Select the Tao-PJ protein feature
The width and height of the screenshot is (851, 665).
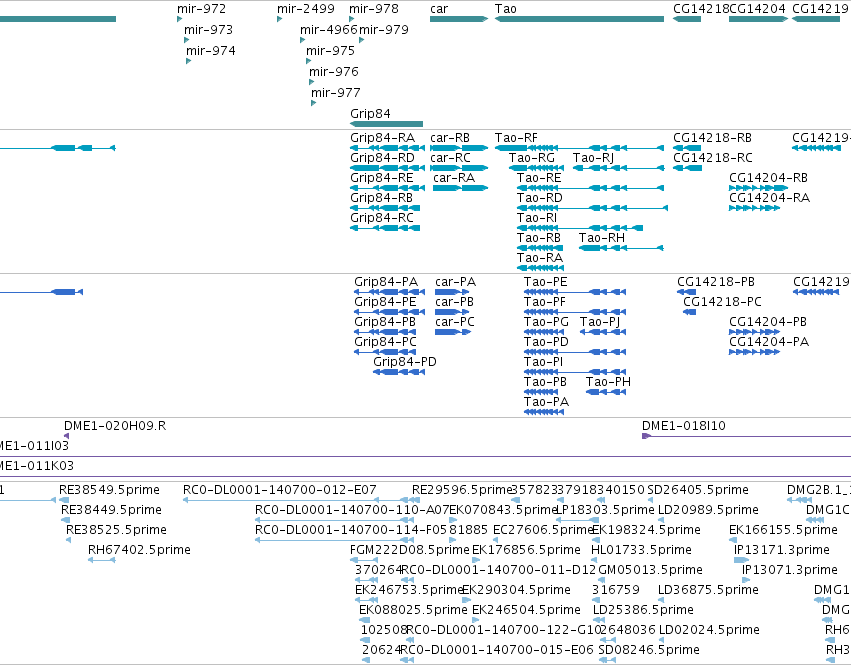point(602,332)
